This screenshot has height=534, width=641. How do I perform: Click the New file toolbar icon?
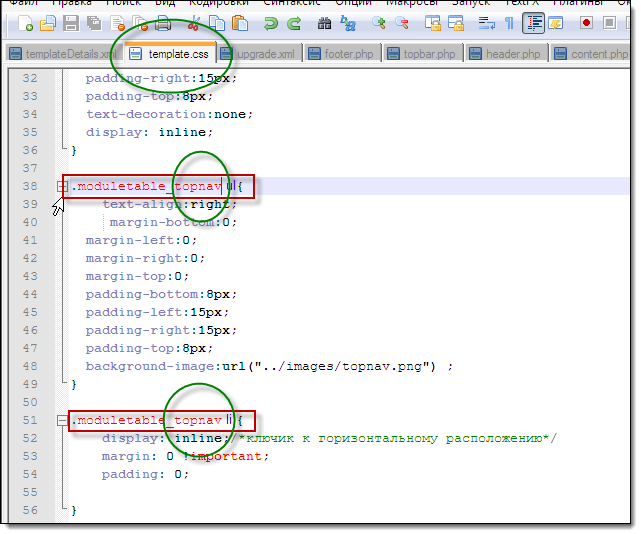coord(27,22)
